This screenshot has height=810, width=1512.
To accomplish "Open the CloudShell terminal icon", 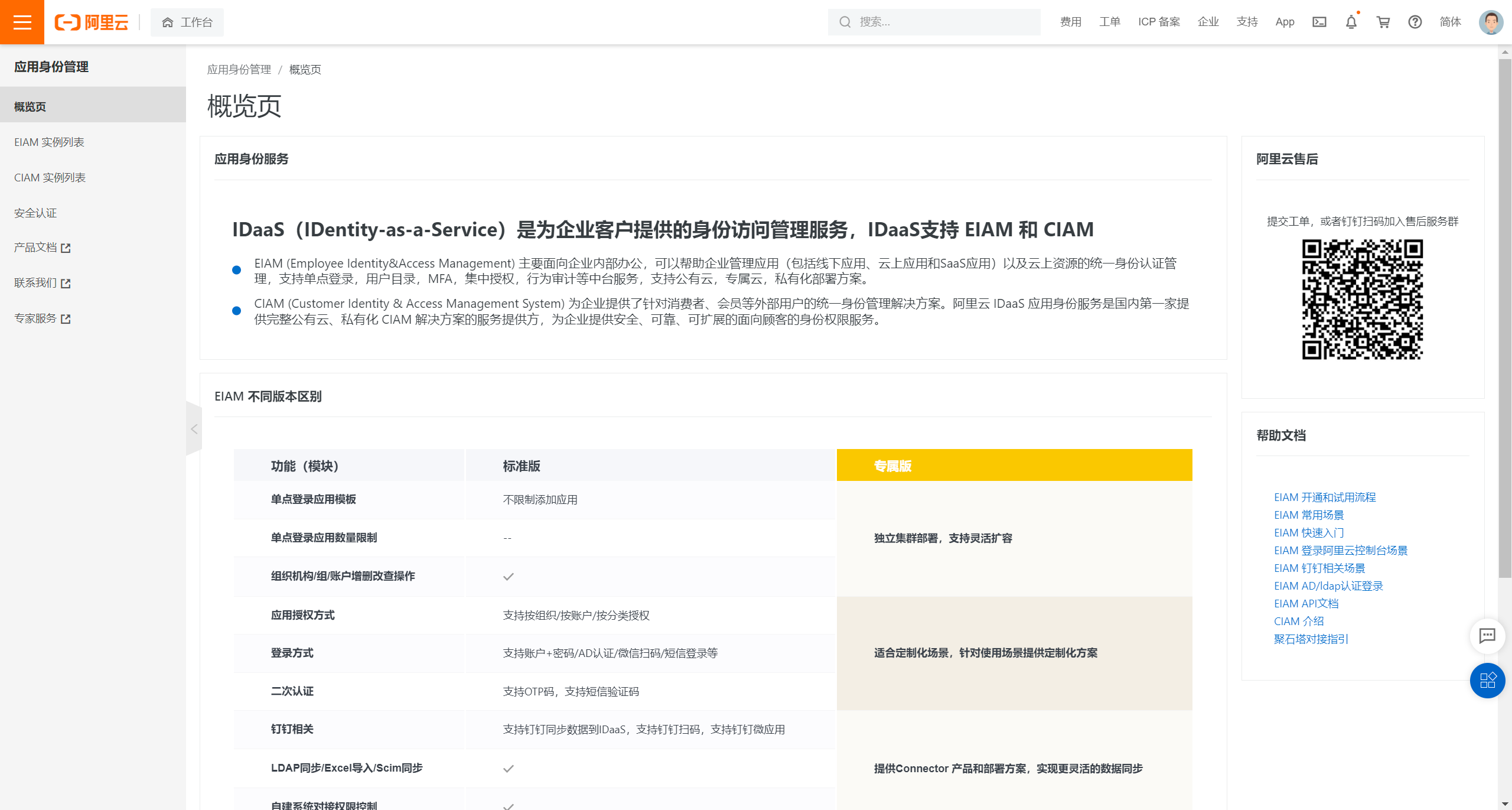I will coord(1319,22).
